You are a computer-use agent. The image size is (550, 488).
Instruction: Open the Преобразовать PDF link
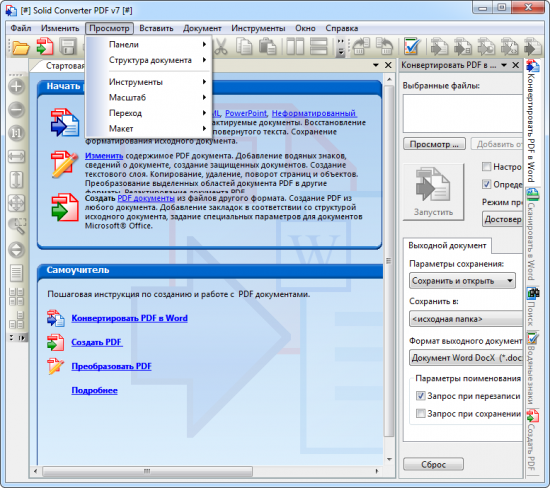(x=112, y=366)
